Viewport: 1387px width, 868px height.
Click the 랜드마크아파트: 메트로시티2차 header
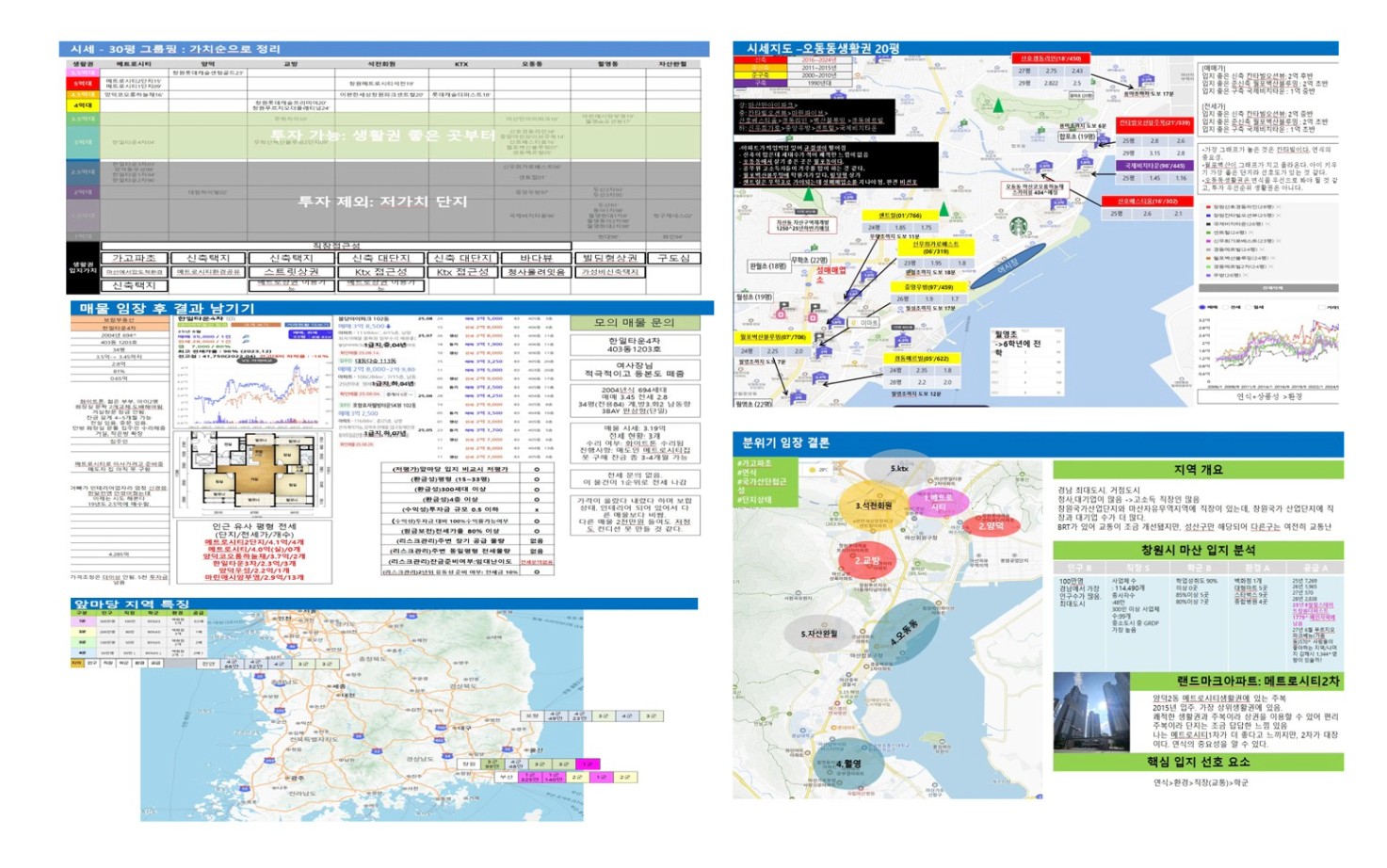(x=1235, y=681)
